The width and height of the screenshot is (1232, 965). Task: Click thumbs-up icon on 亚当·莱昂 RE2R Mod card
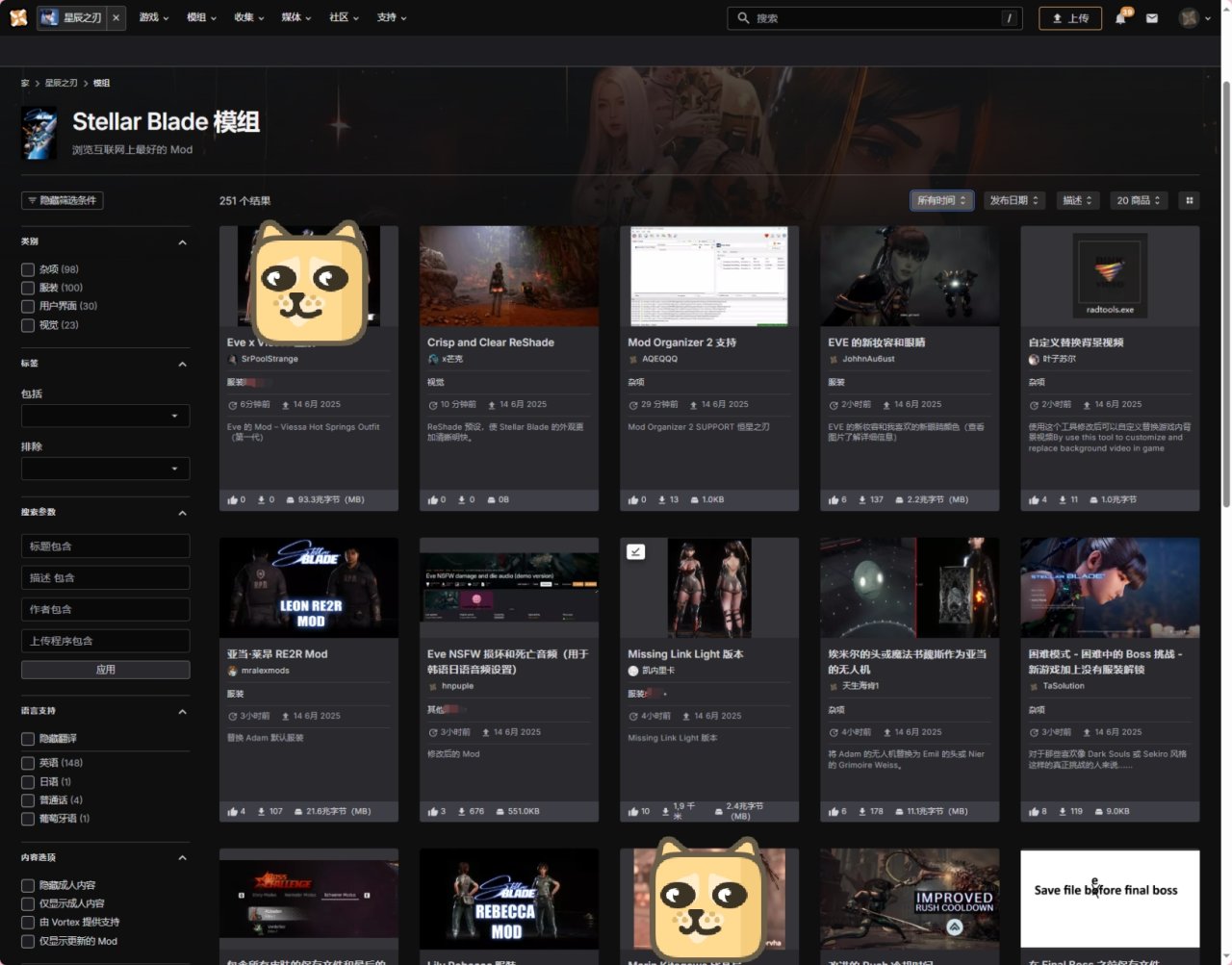[x=232, y=812]
